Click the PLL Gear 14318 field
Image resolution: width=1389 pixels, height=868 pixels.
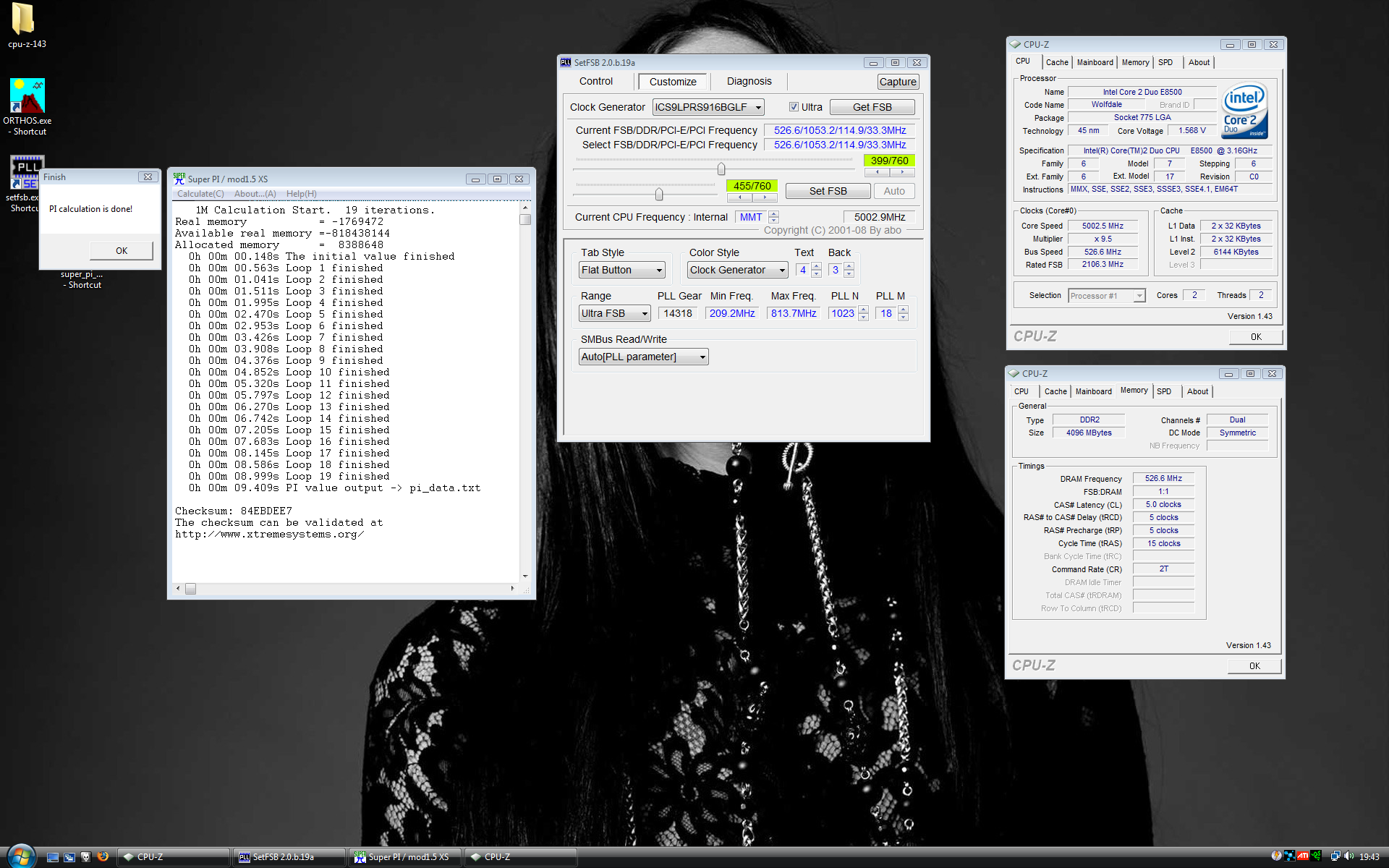point(679,313)
